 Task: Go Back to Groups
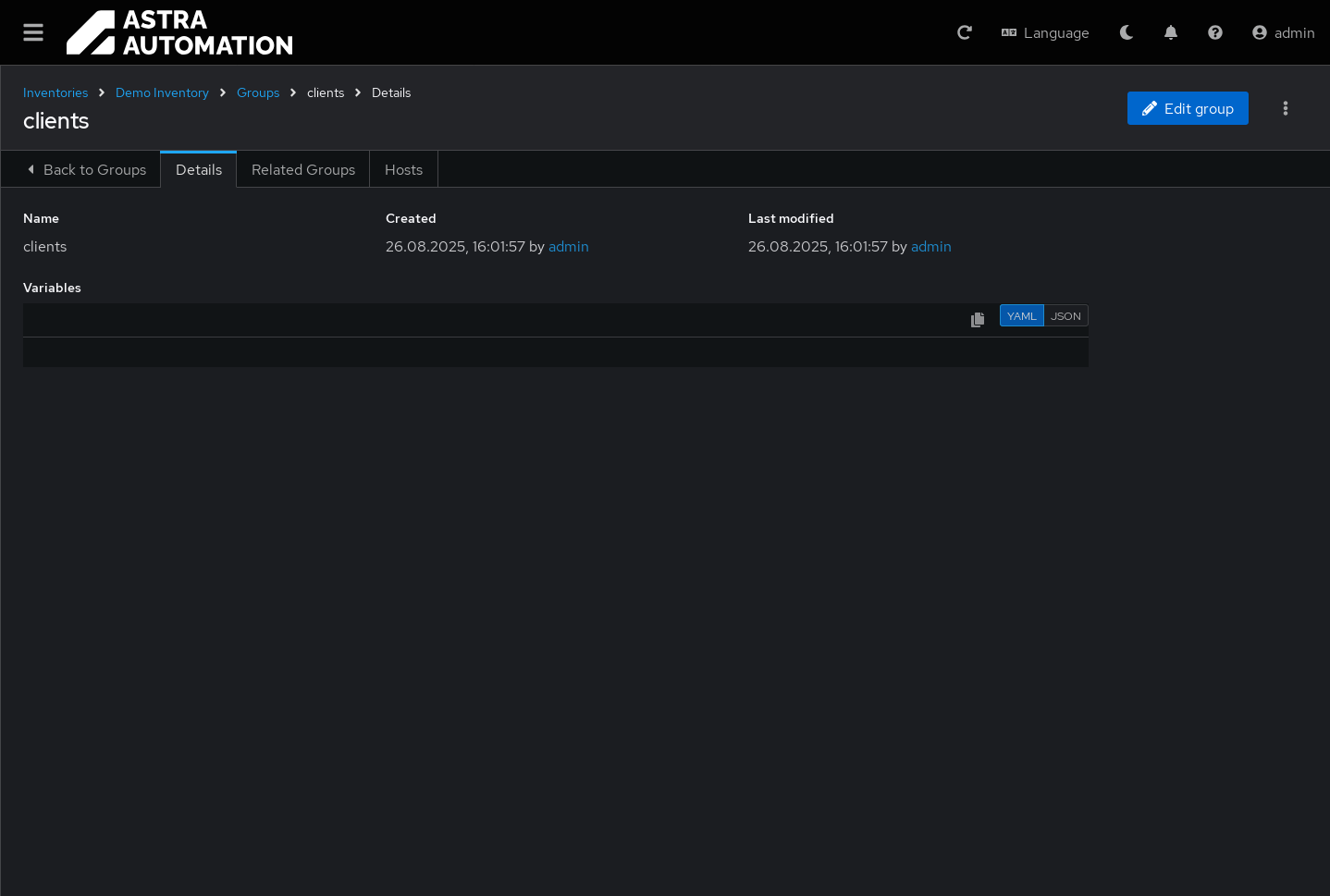(x=86, y=170)
